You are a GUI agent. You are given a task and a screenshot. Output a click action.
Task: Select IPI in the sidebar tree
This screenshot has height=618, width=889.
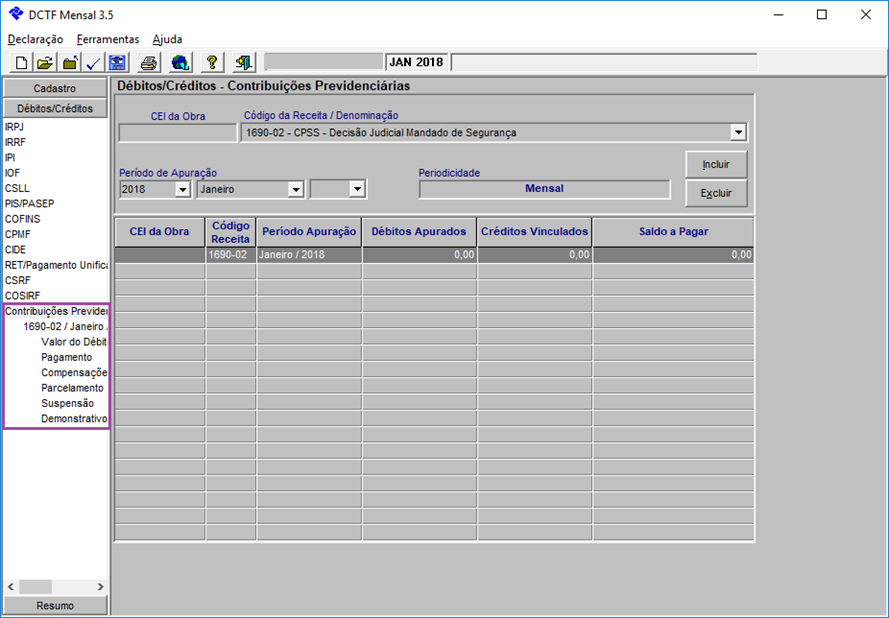[x=10, y=158]
